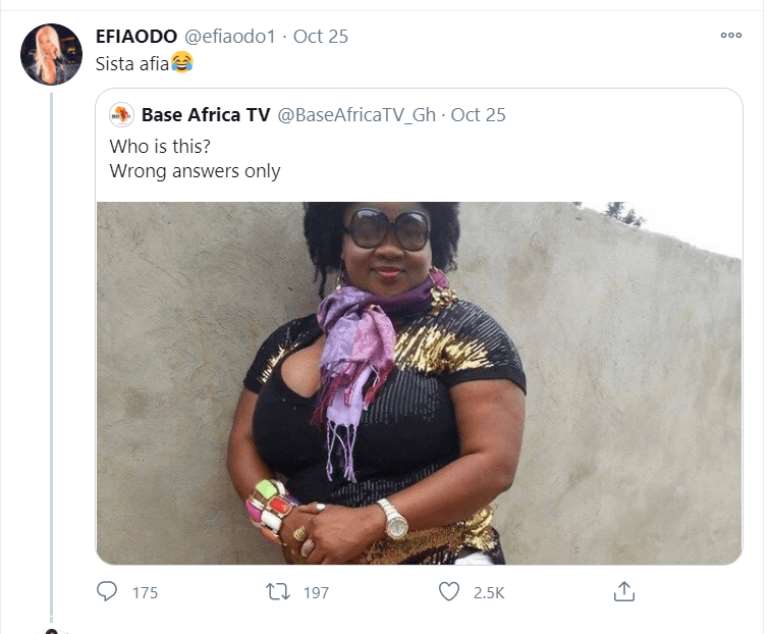
Task: Click the reply speech bubble icon
Action: (107, 591)
